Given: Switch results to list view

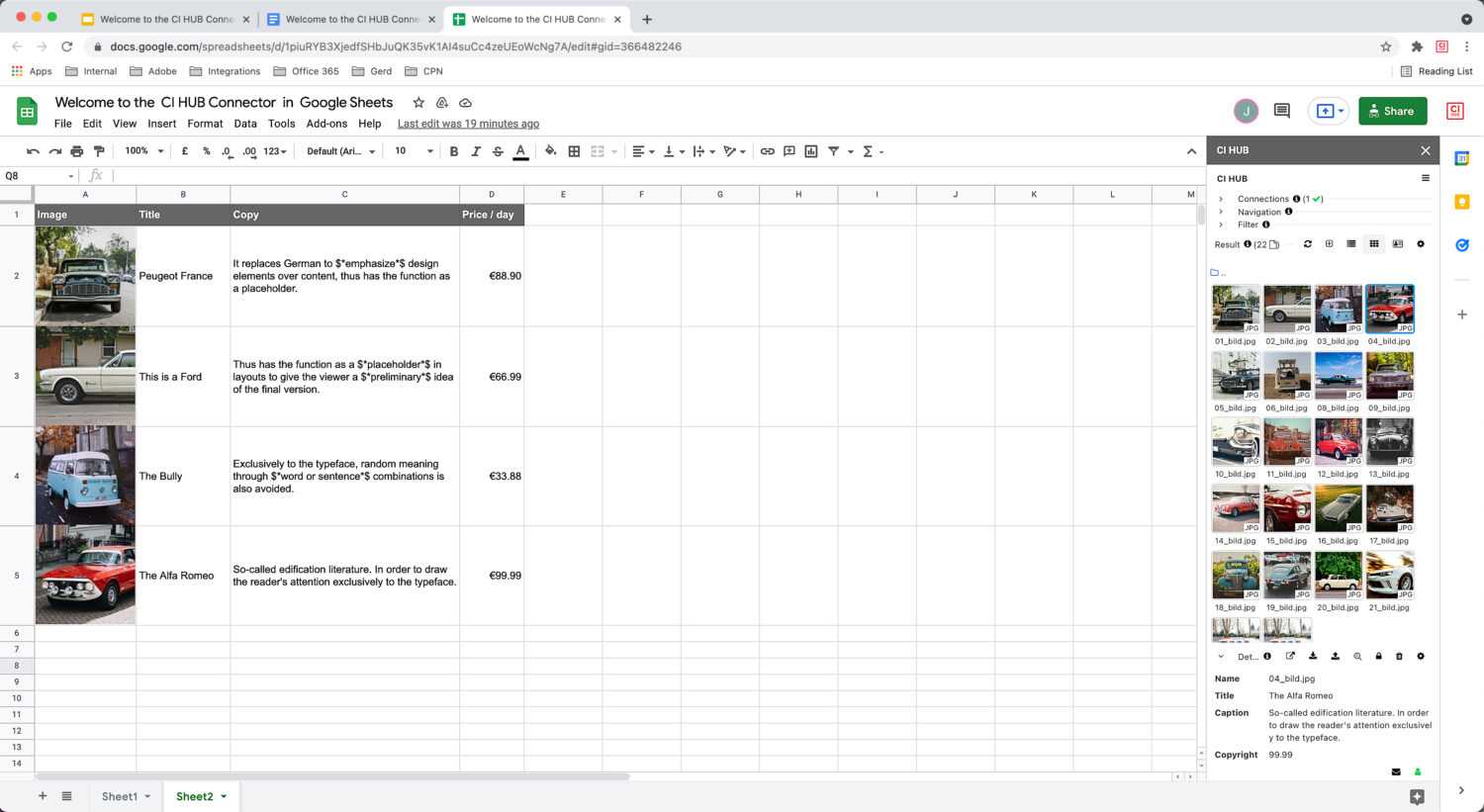Looking at the screenshot, I should 1350,244.
